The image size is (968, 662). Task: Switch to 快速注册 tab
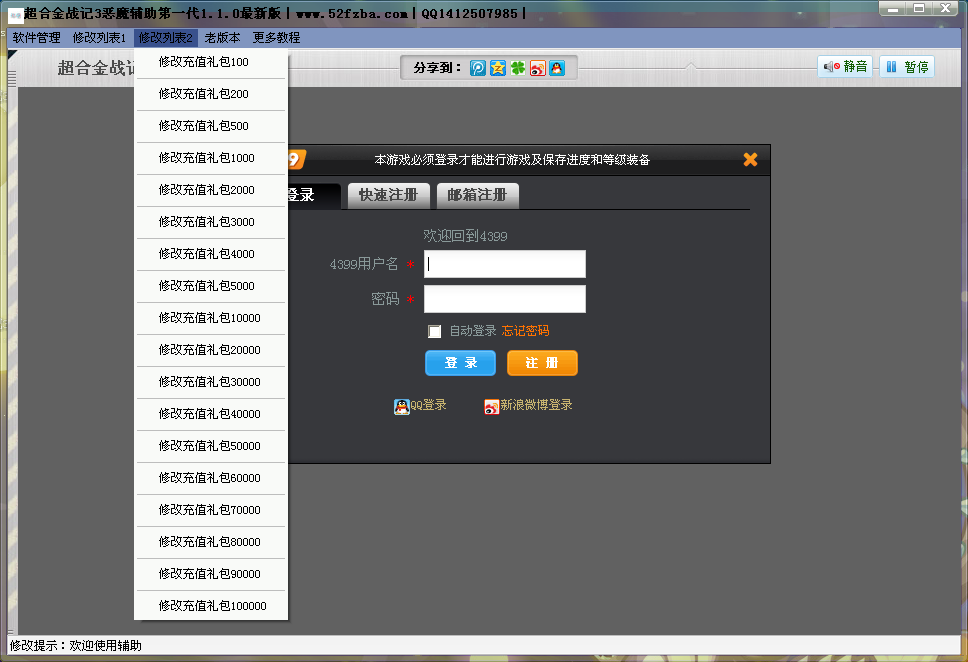click(x=388, y=196)
